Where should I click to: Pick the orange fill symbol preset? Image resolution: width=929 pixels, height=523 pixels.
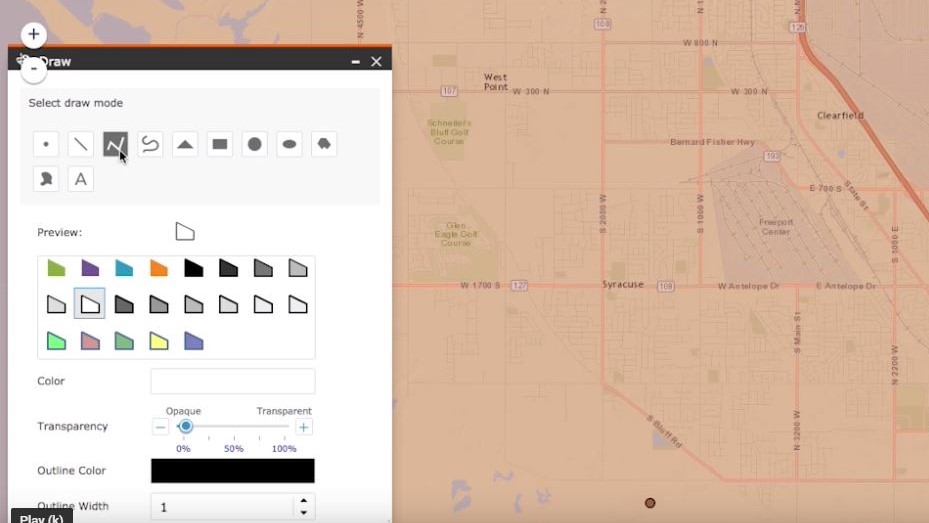tap(159, 268)
